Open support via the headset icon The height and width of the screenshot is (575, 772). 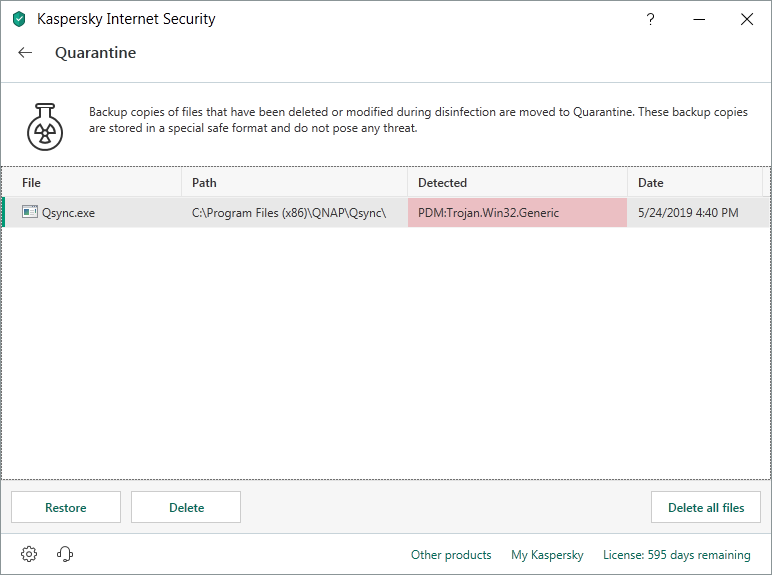coord(64,554)
